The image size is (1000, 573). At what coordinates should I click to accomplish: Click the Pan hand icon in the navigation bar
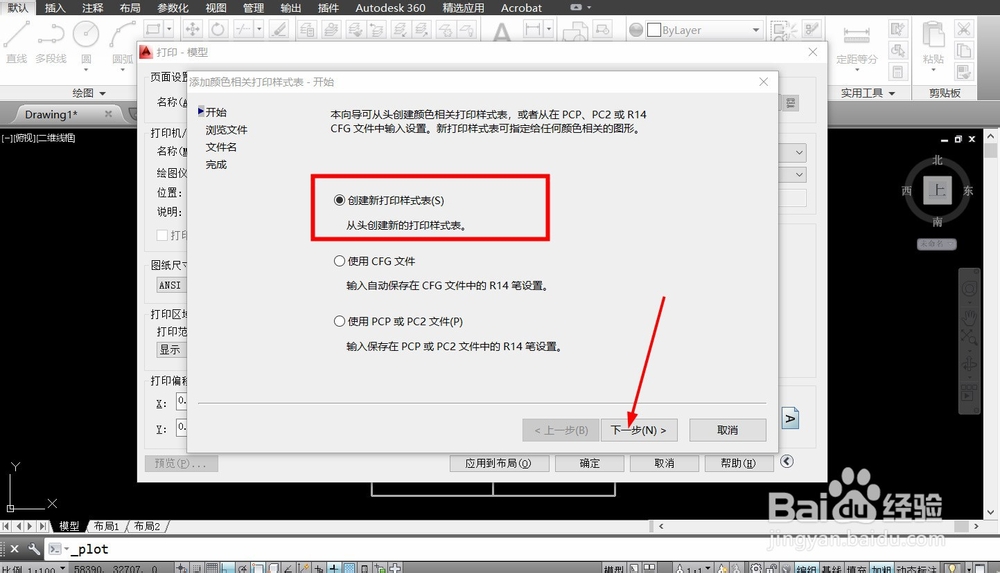pos(969,316)
